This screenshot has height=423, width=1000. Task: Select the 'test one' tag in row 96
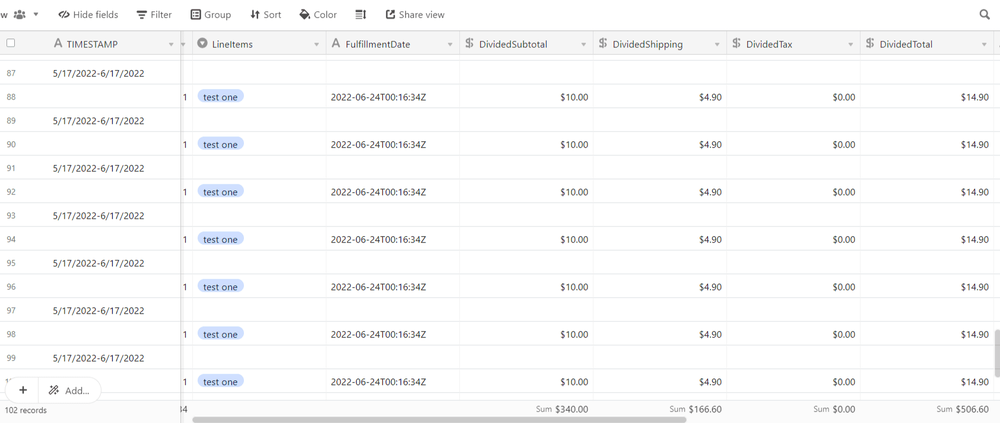point(221,286)
